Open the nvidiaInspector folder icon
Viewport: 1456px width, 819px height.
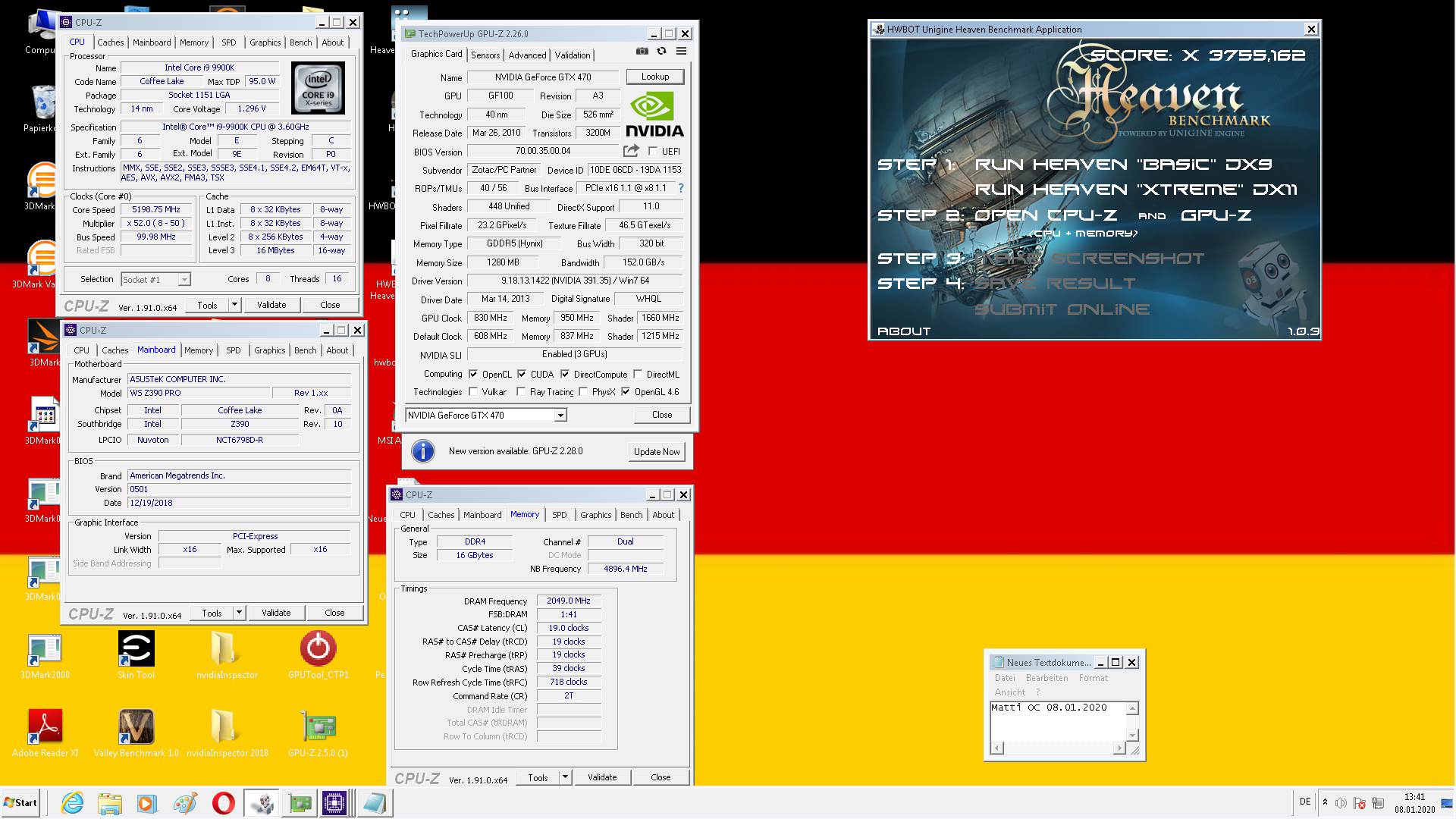pyautogui.click(x=227, y=655)
